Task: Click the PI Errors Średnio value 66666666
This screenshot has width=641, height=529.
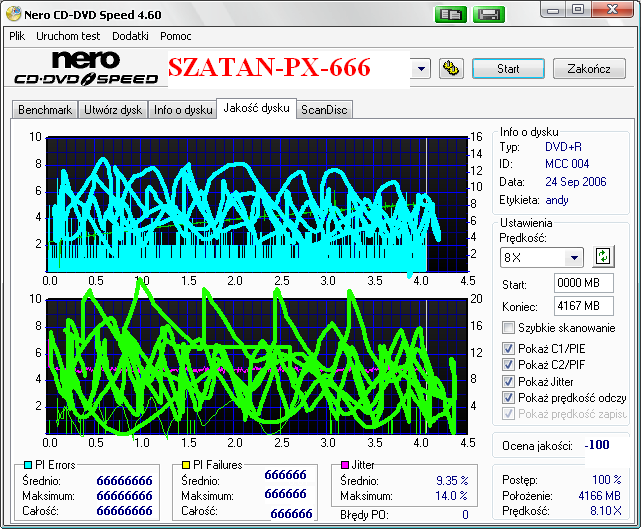Action: point(124,480)
